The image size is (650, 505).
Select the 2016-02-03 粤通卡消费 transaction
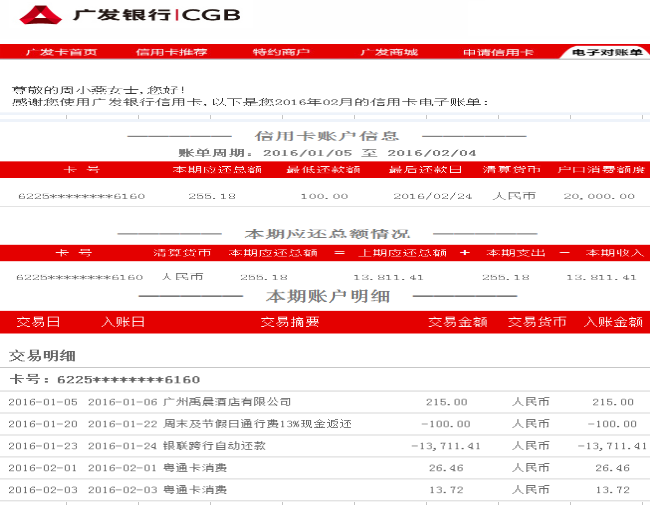click(194, 490)
